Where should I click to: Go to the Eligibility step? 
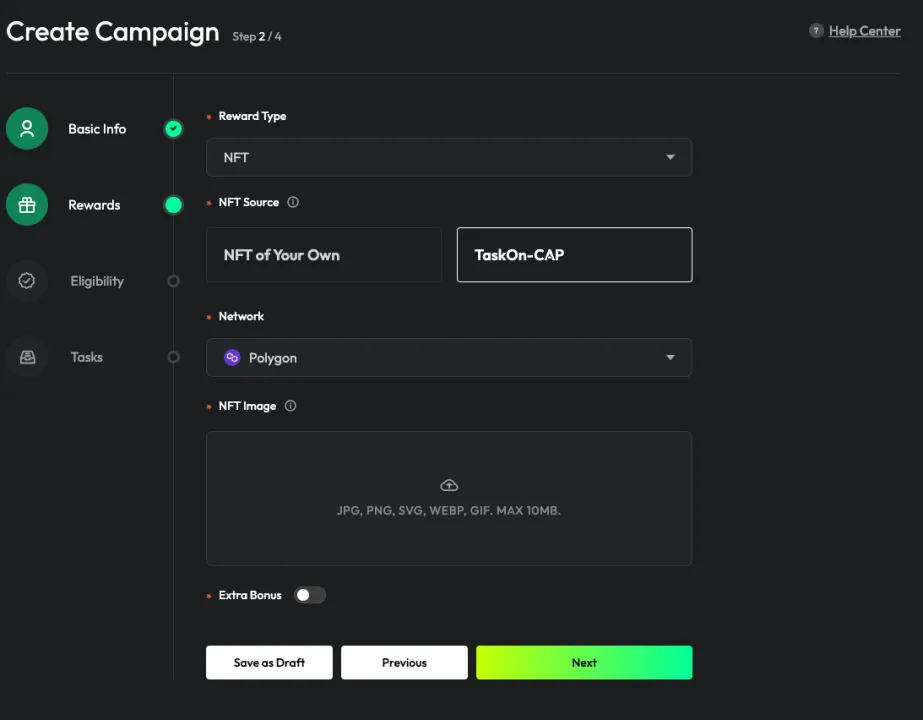click(x=97, y=281)
